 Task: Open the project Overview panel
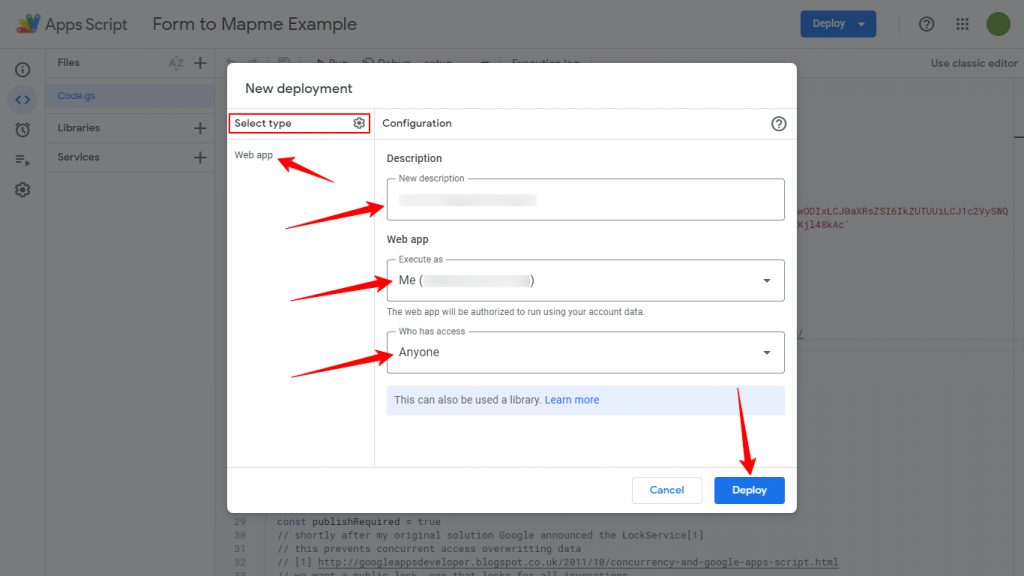pyautogui.click(x=22, y=69)
